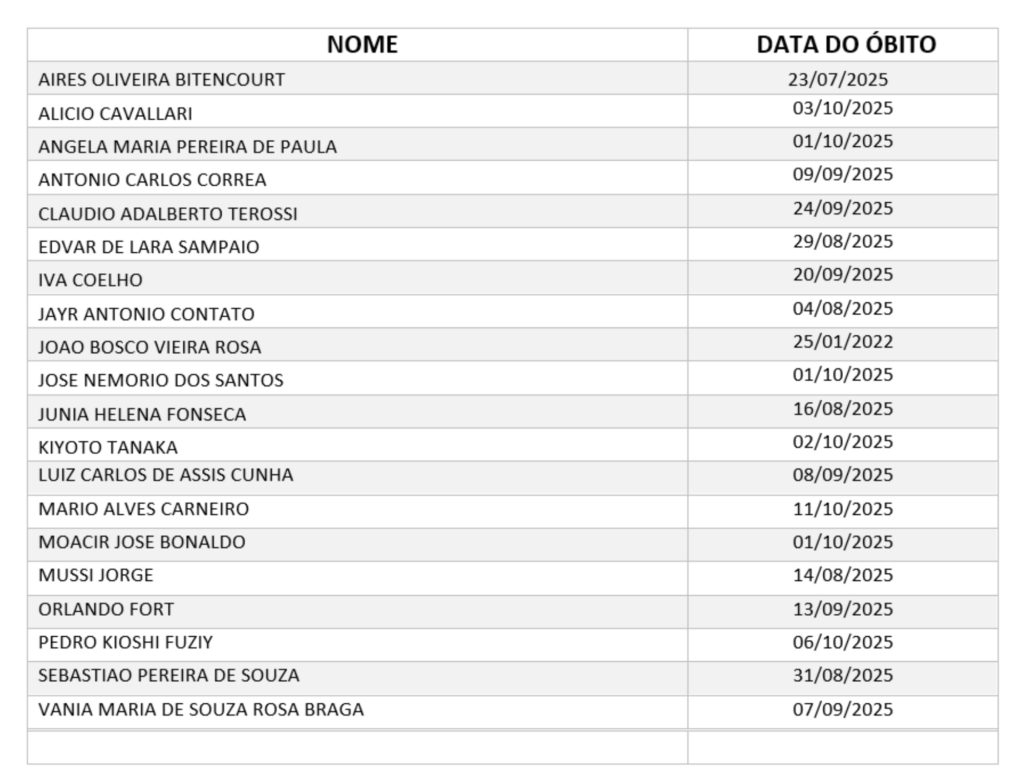This screenshot has width=1024, height=780.
Task: Click the MARIO ALVES CARNEIRO cell
Action: (143, 509)
